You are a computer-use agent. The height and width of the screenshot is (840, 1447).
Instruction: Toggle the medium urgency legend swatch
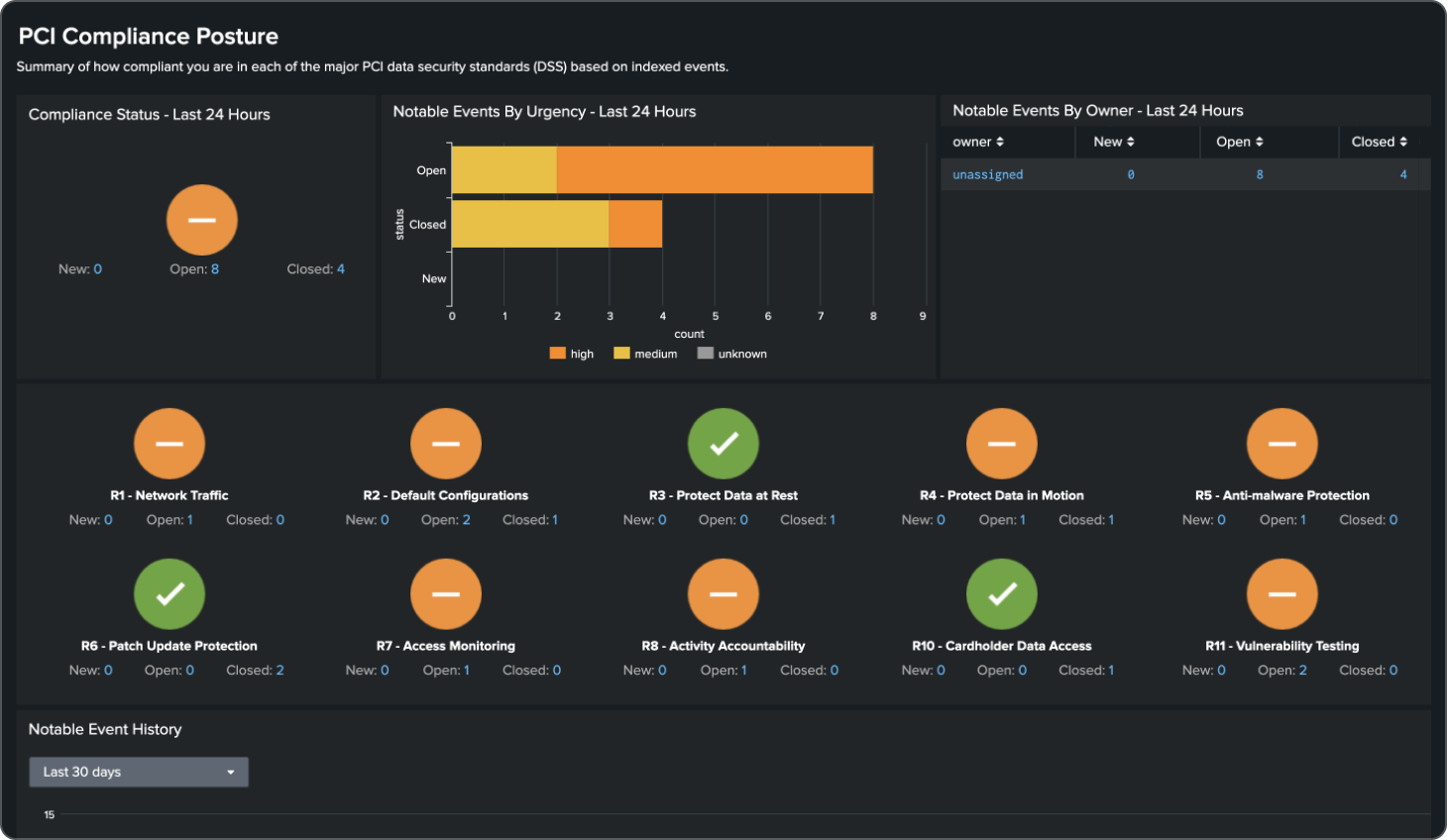[621, 353]
